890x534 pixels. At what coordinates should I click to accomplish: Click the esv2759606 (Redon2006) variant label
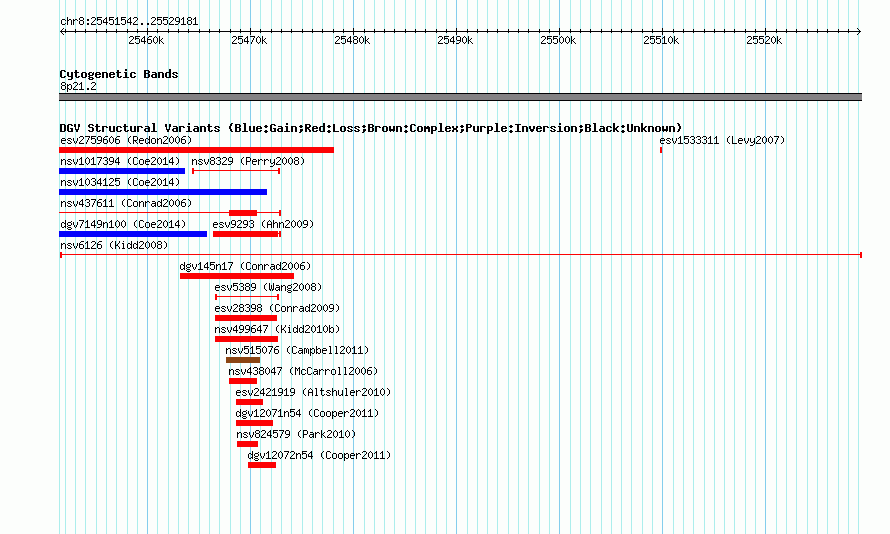click(126, 140)
